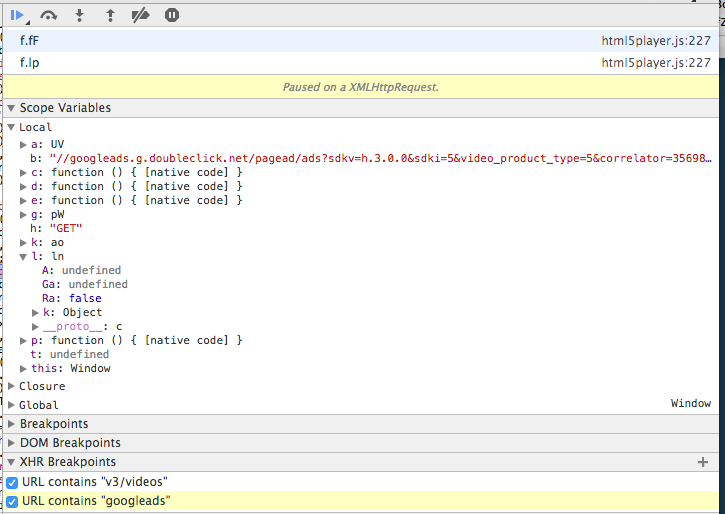The width and height of the screenshot is (725, 514).
Task: Select call stack frame f.lp
Action: pyautogui.click(x=361, y=63)
